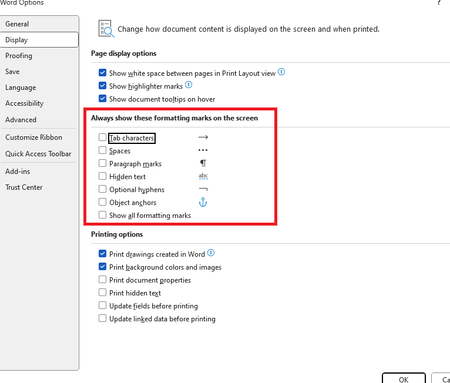Image resolution: width=450 pixels, height=383 pixels.
Task: Click info icon beside Print drawings option
Action: 211,253
